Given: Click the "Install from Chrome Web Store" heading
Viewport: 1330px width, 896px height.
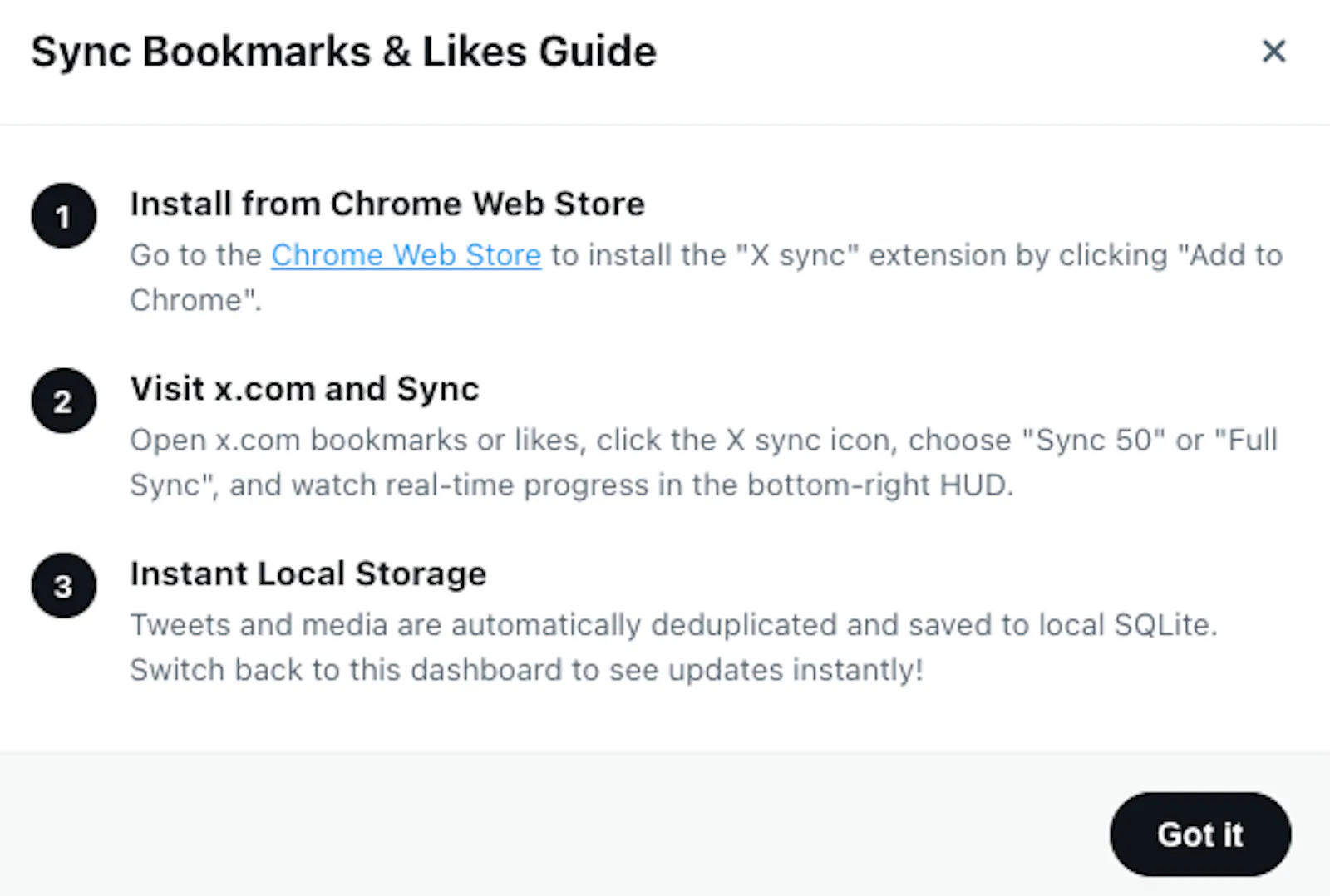Looking at the screenshot, I should pos(387,204).
